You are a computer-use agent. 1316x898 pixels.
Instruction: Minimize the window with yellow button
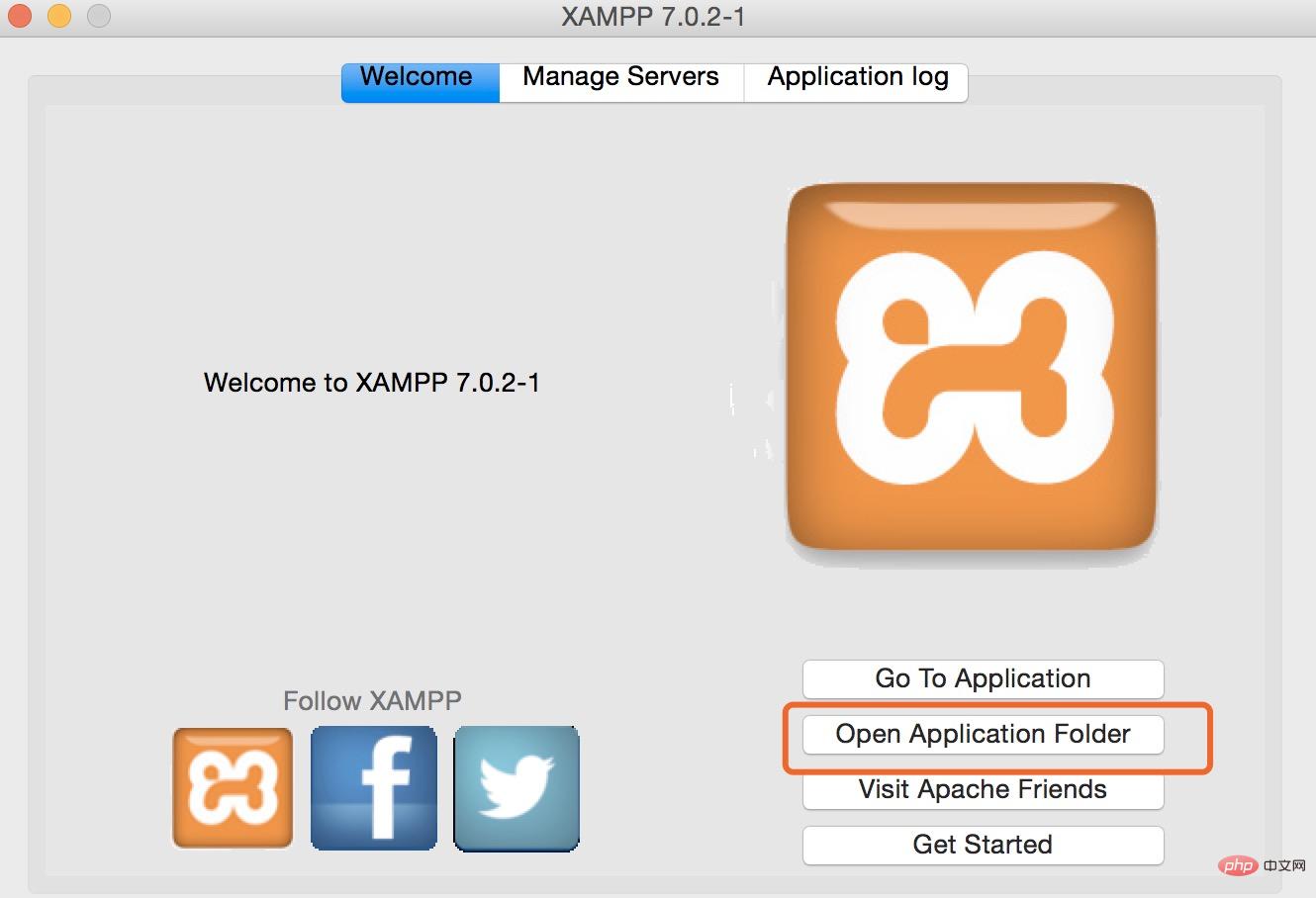(x=59, y=16)
